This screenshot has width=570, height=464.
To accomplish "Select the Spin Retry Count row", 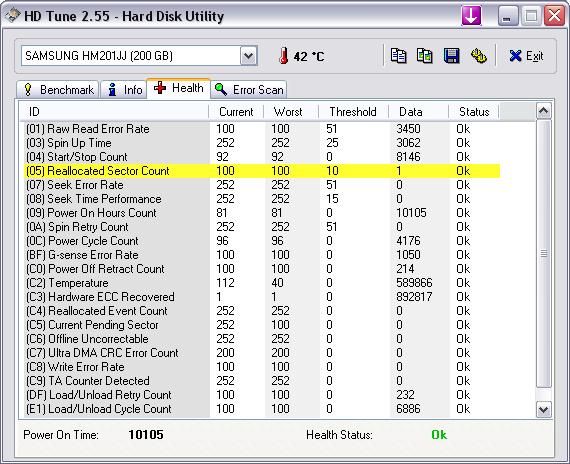I will [262, 227].
